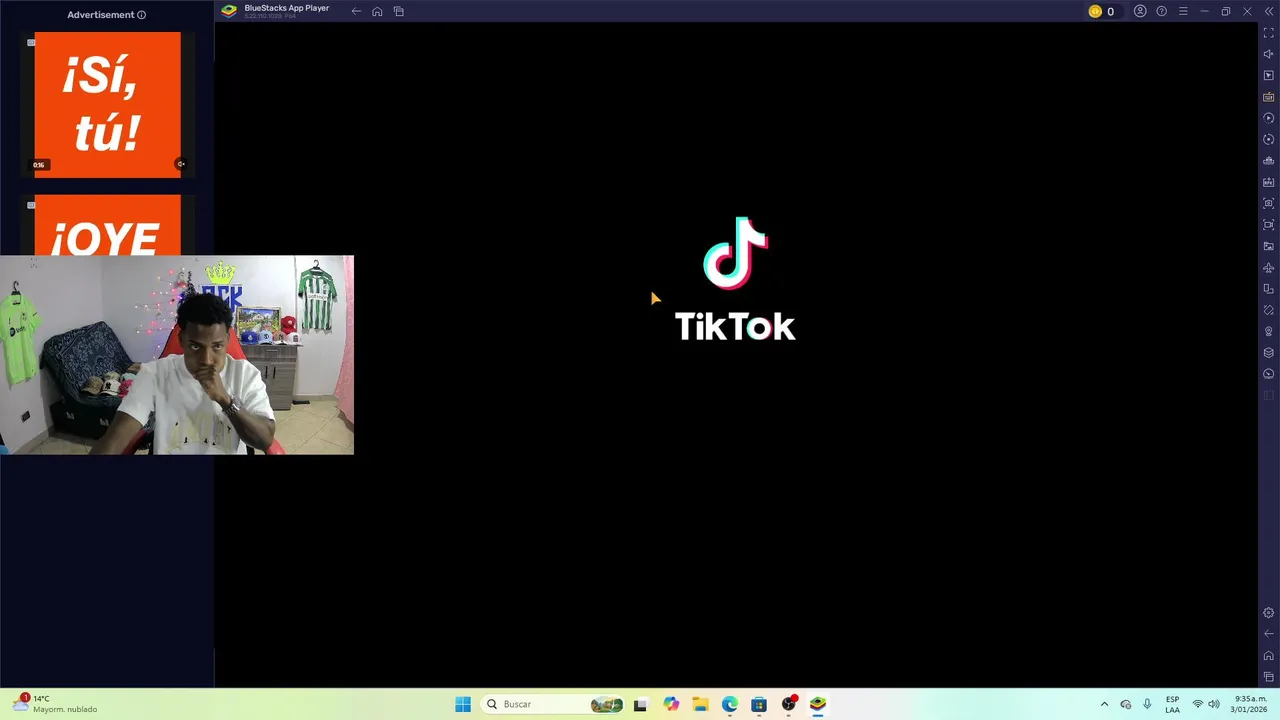Click the circular play icon in sidebar
The image size is (1280, 720).
coord(1269,118)
